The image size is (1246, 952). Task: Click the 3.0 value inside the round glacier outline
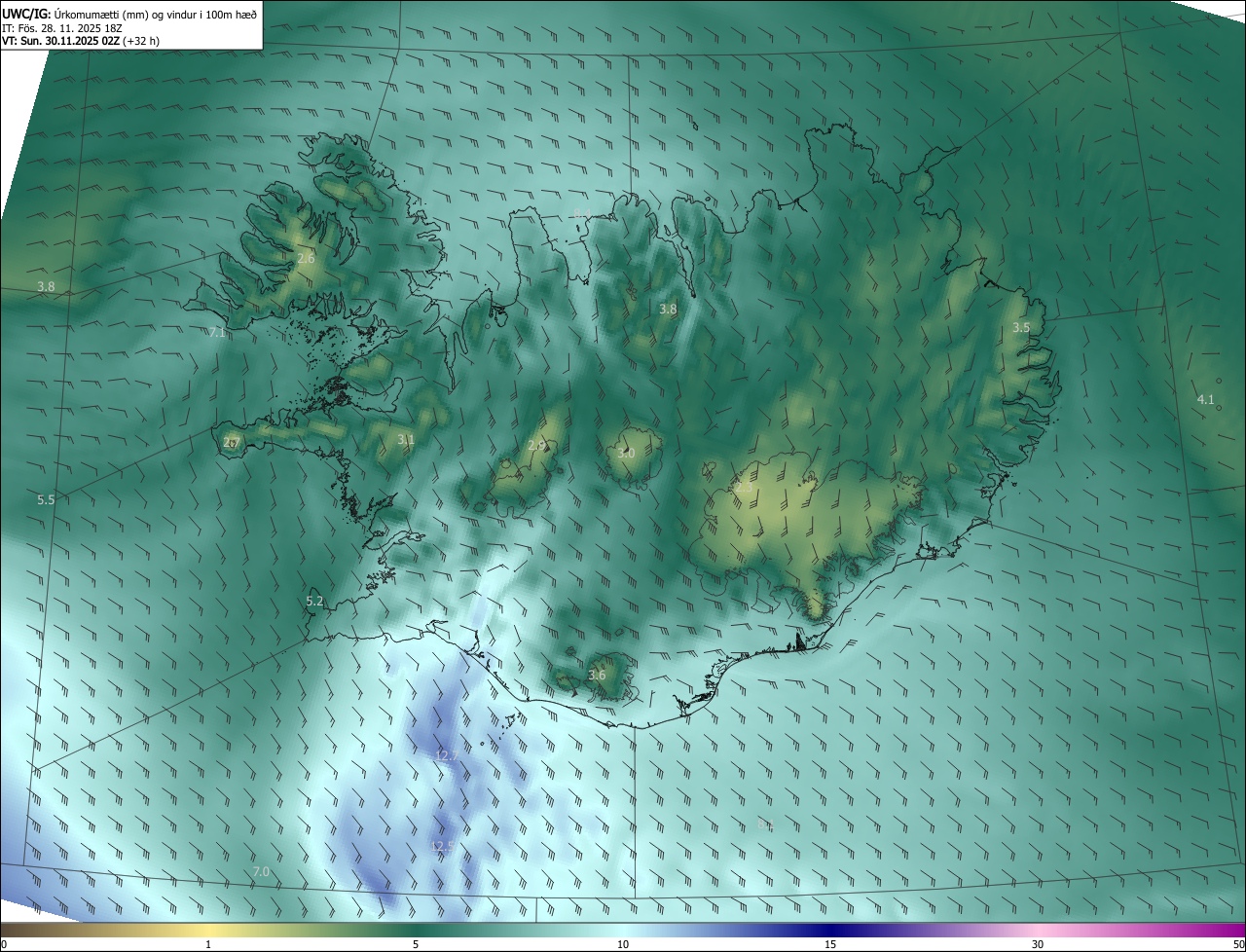tap(626, 454)
